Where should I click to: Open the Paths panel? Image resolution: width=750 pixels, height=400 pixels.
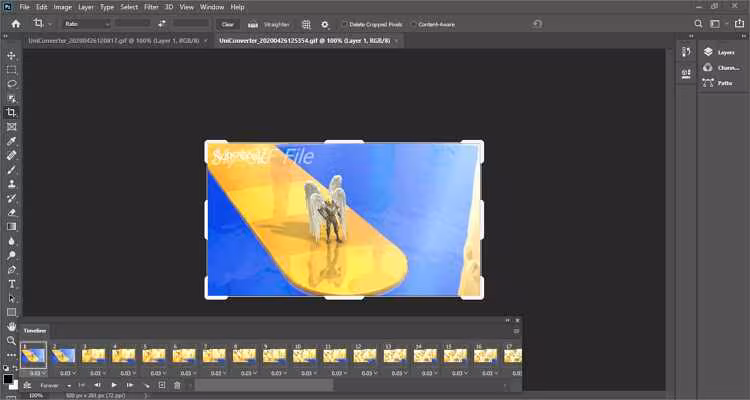click(718, 83)
